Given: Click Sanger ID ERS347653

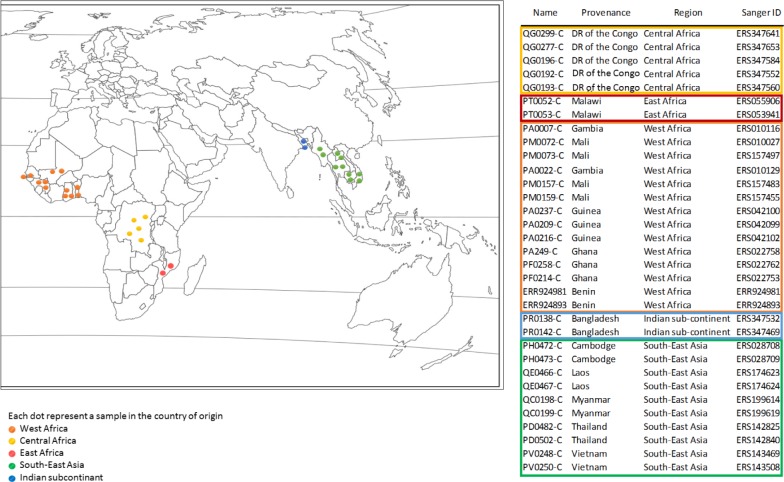Looking at the screenshot, I should (x=758, y=47).
